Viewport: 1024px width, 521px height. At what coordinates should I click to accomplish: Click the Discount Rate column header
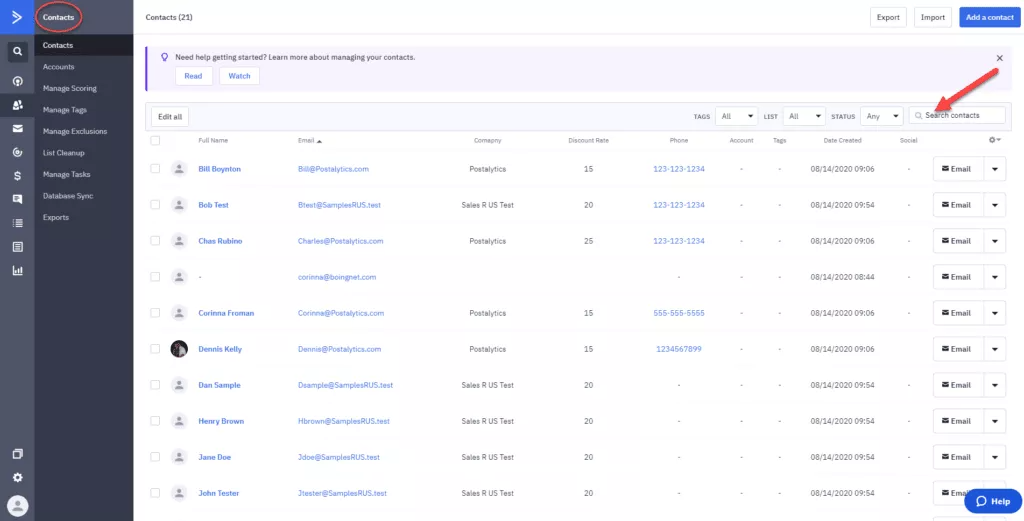[588, 140]
